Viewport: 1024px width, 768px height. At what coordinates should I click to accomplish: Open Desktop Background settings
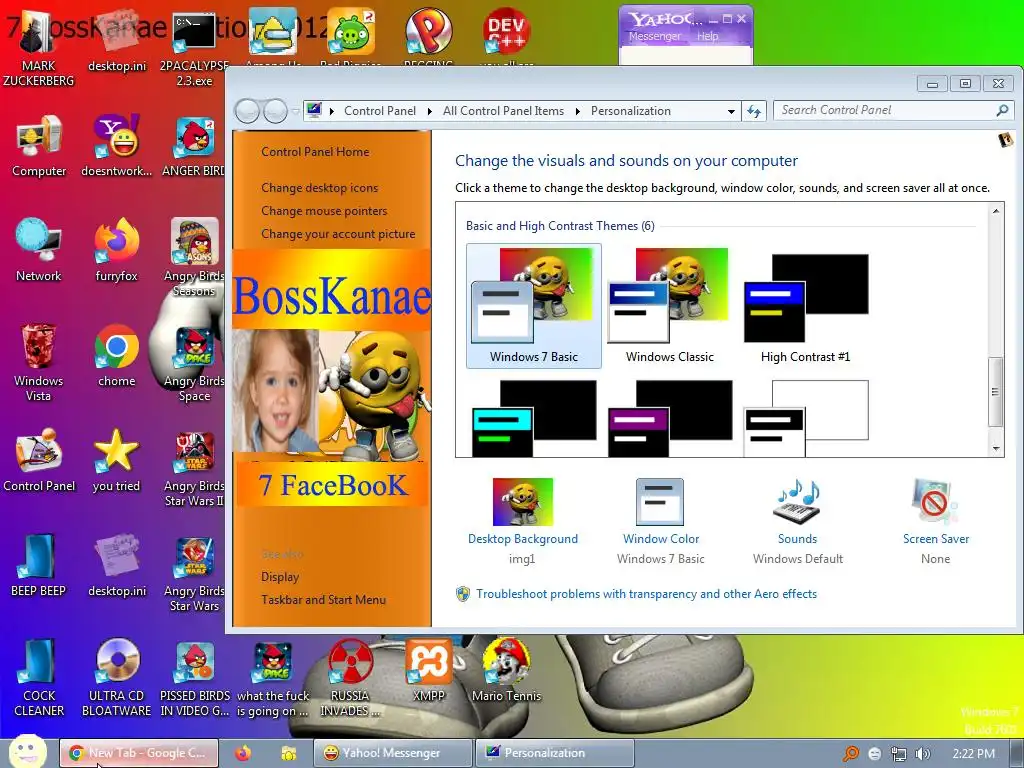522,520
